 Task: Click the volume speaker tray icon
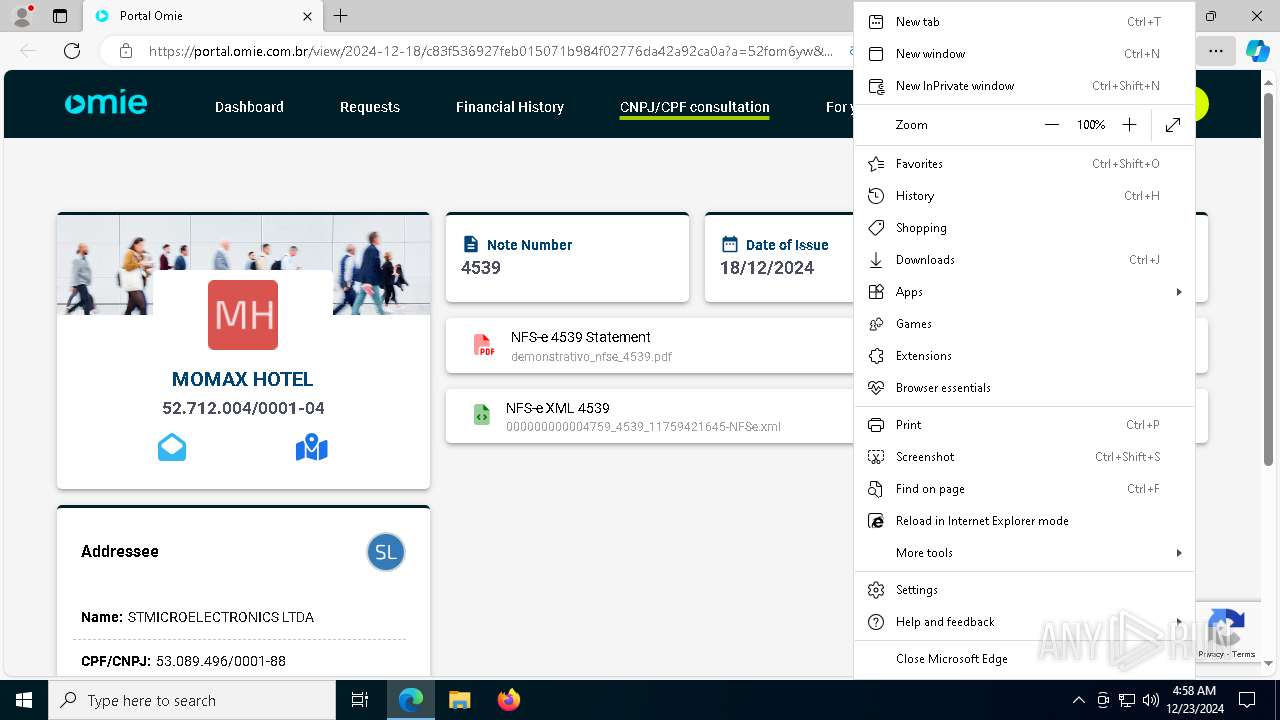[1151, 700]
